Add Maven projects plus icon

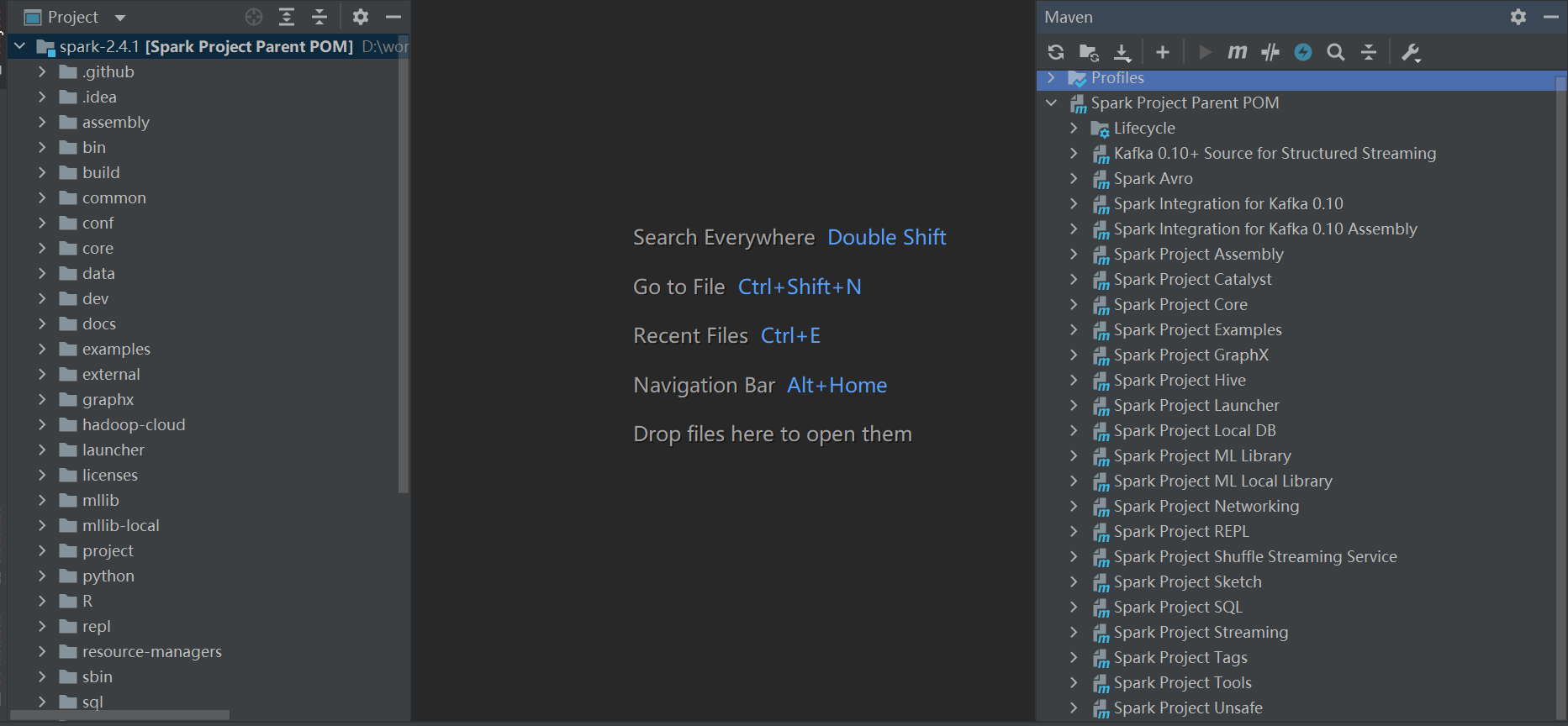(1163, 52)
